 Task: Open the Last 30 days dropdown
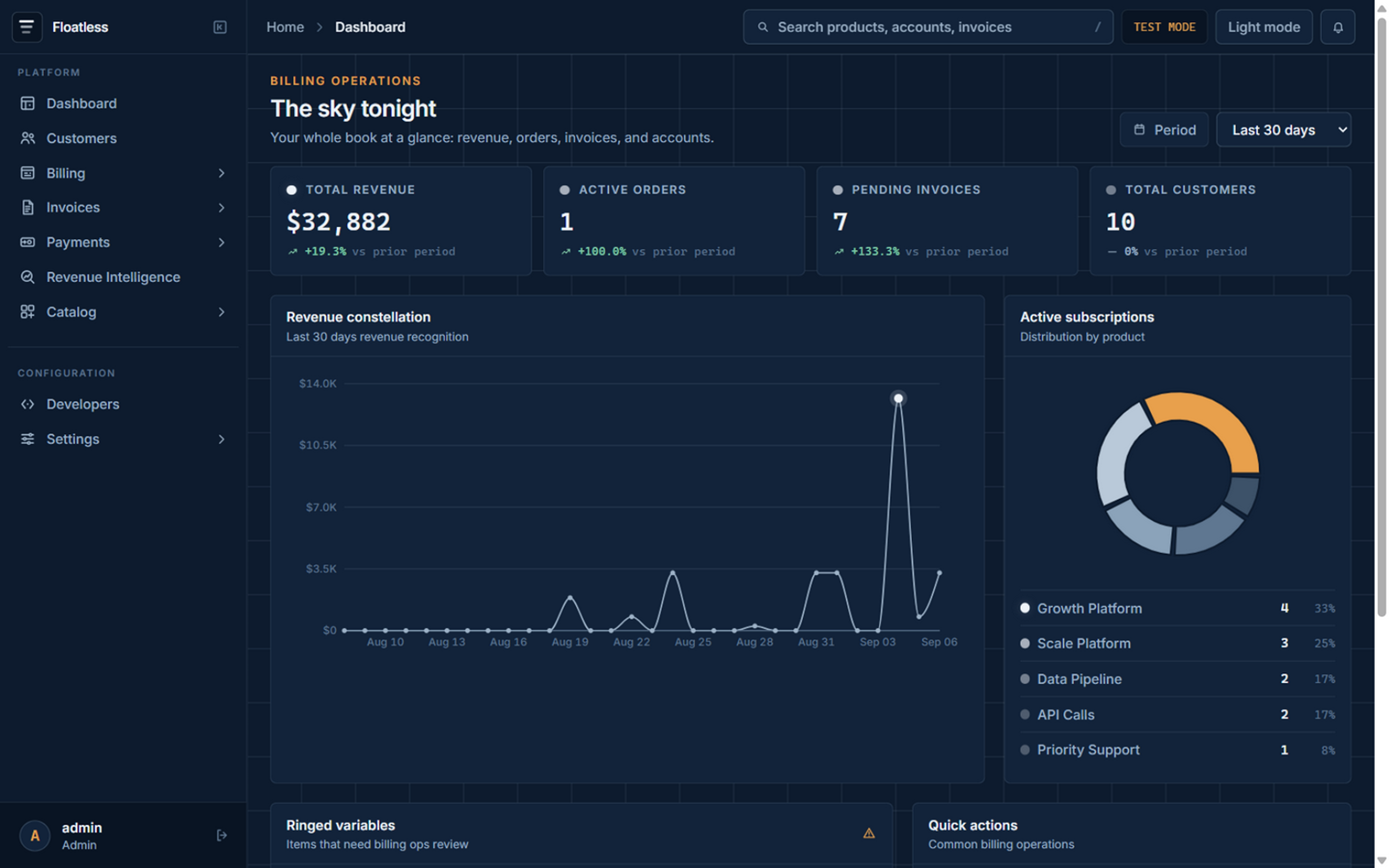(x=1283, y=130)
